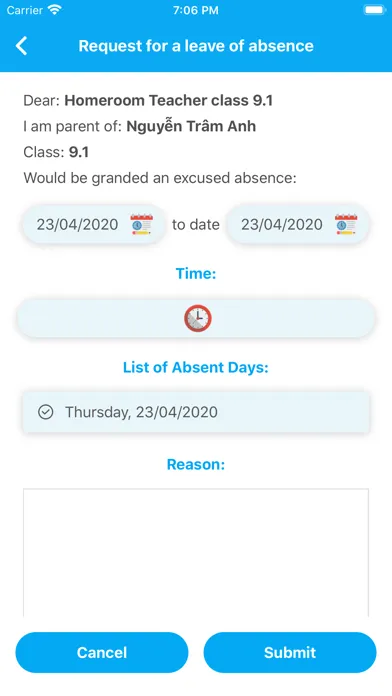The image size is (392, 696).
Task: Select the start date field 23/04/2020
Action: [94, 224]
